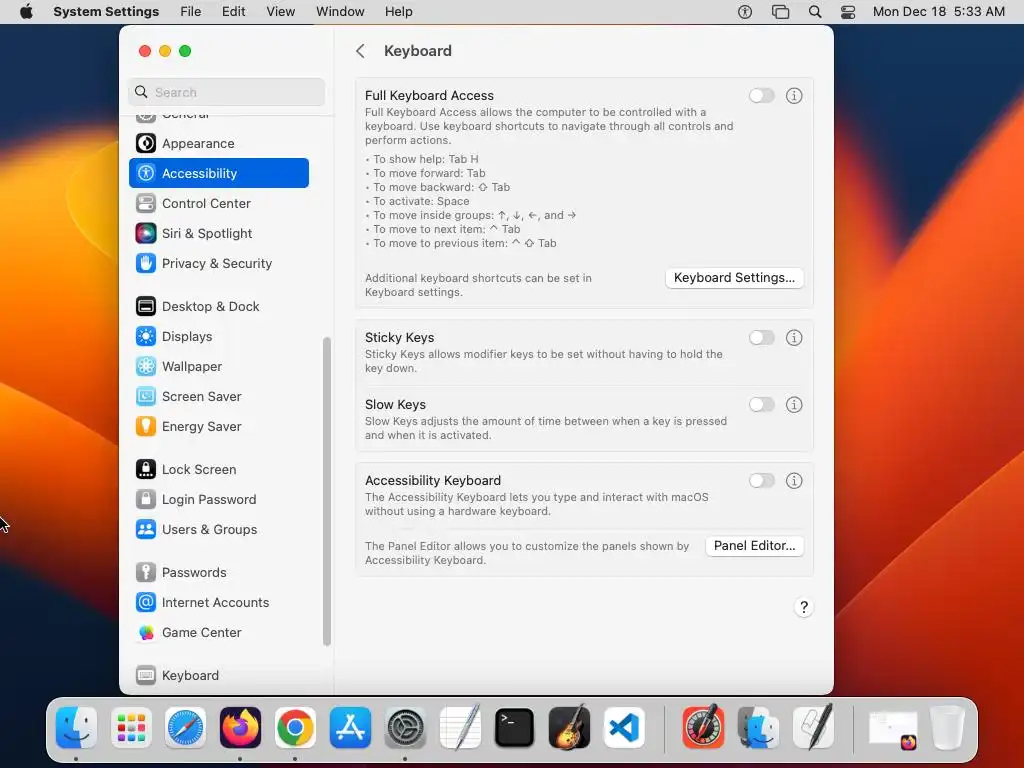Launch Firefox from the Dock
The image size is (1024, 768).
click(240, 728)
